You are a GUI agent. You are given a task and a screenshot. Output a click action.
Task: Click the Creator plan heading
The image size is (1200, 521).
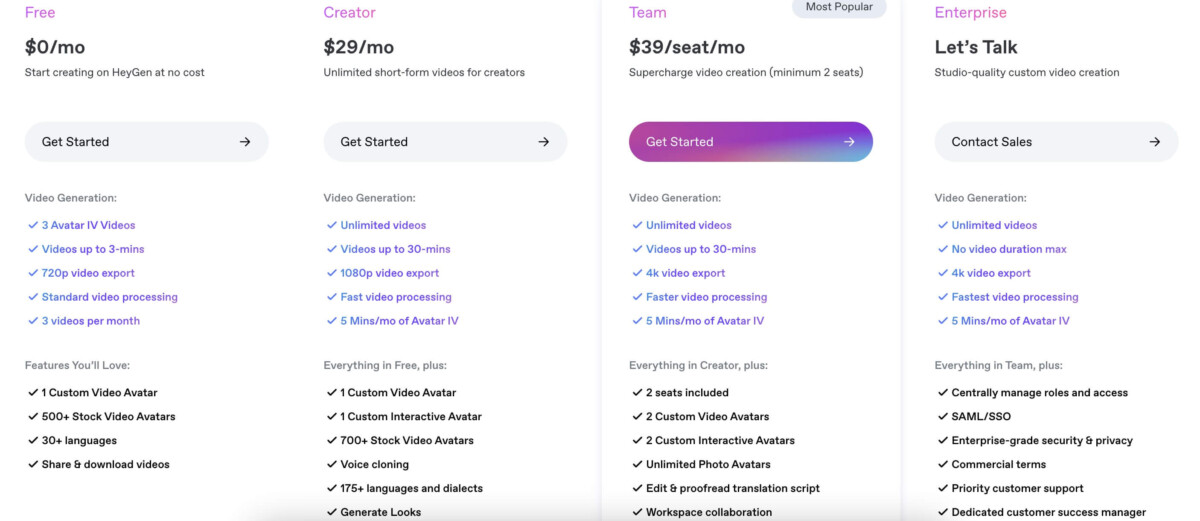coord(350,13)
